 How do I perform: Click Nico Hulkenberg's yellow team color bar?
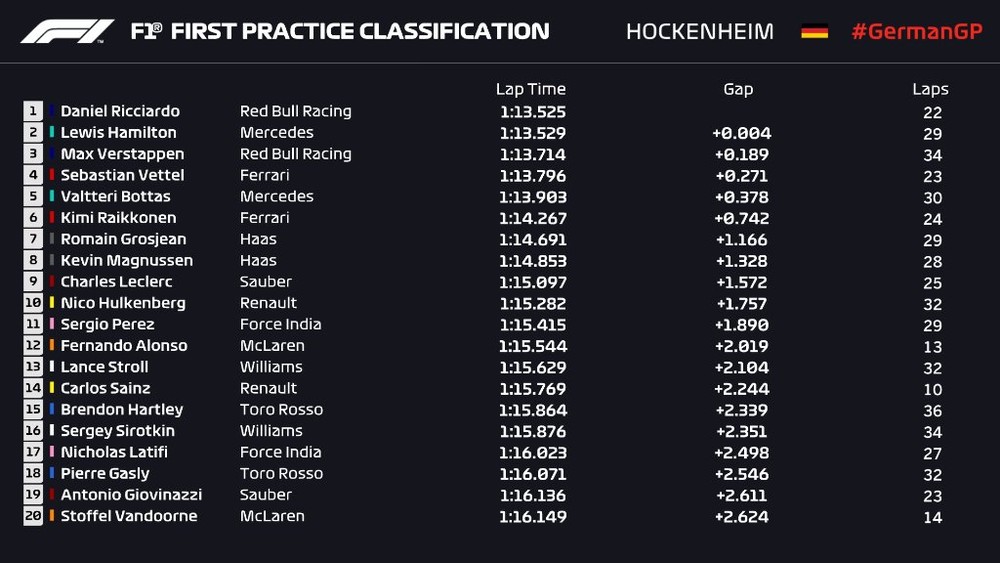(52, 303)
